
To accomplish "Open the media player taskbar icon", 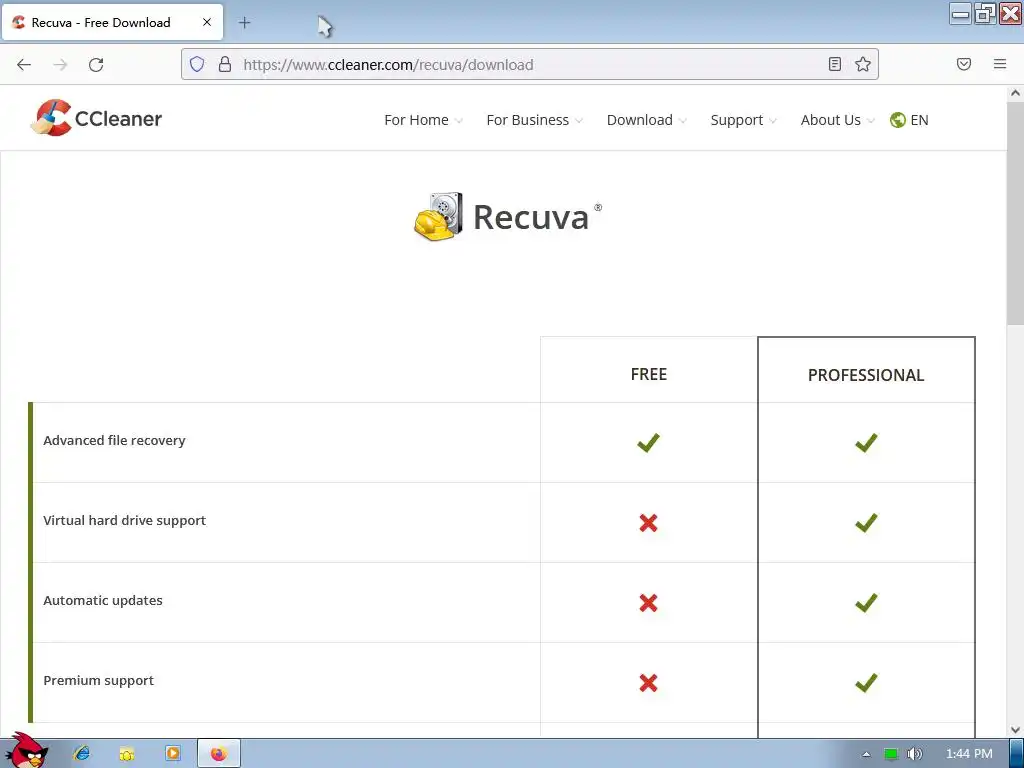I will tap(172, 754).
